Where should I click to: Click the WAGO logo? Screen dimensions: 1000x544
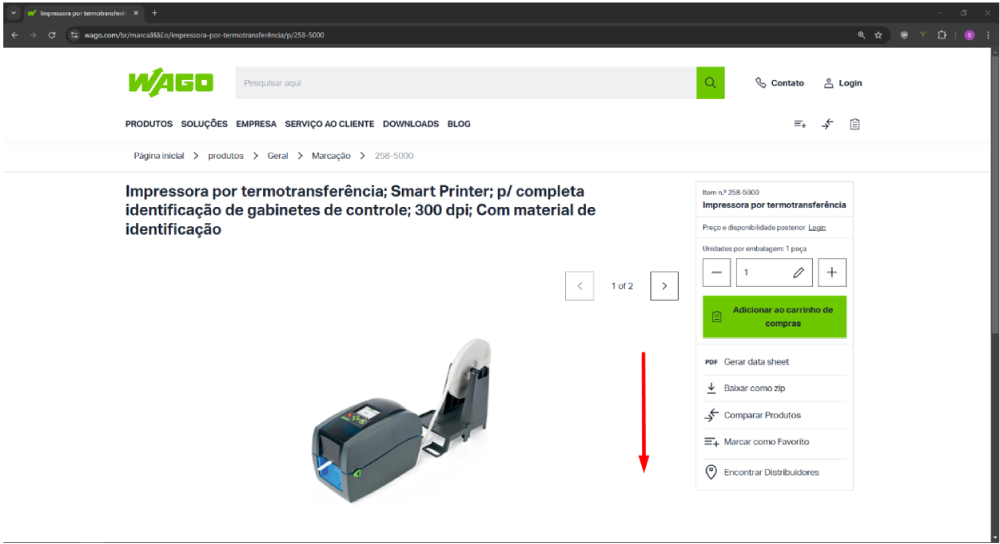(171, 83)
